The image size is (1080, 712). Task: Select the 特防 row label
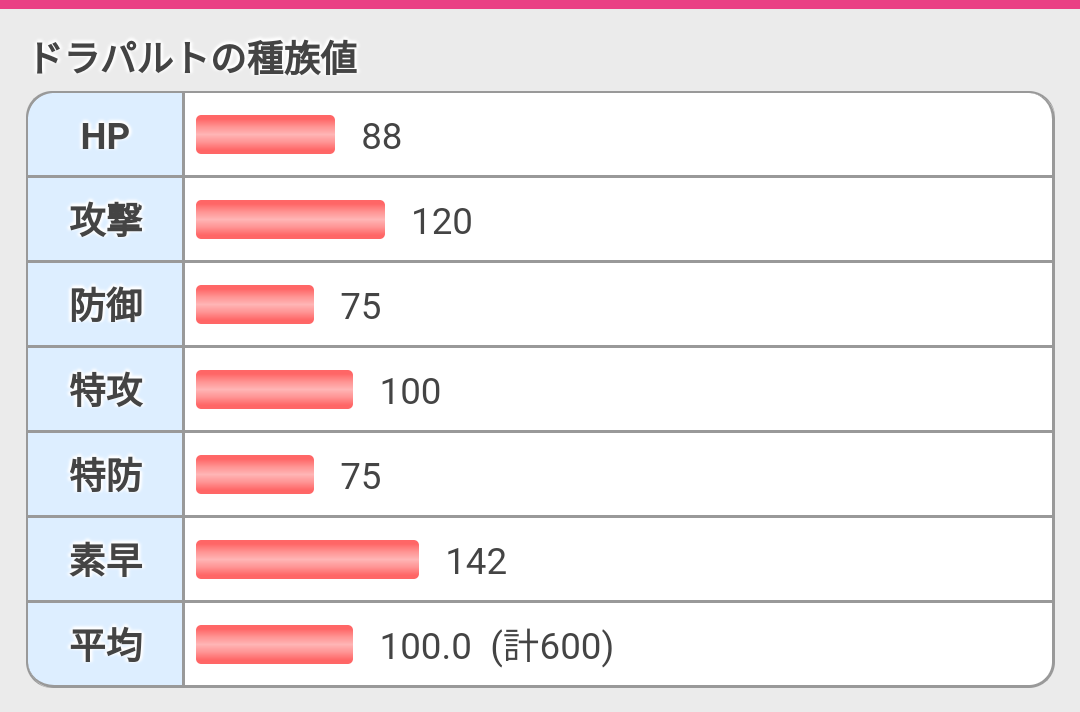(x=106, y=475)
